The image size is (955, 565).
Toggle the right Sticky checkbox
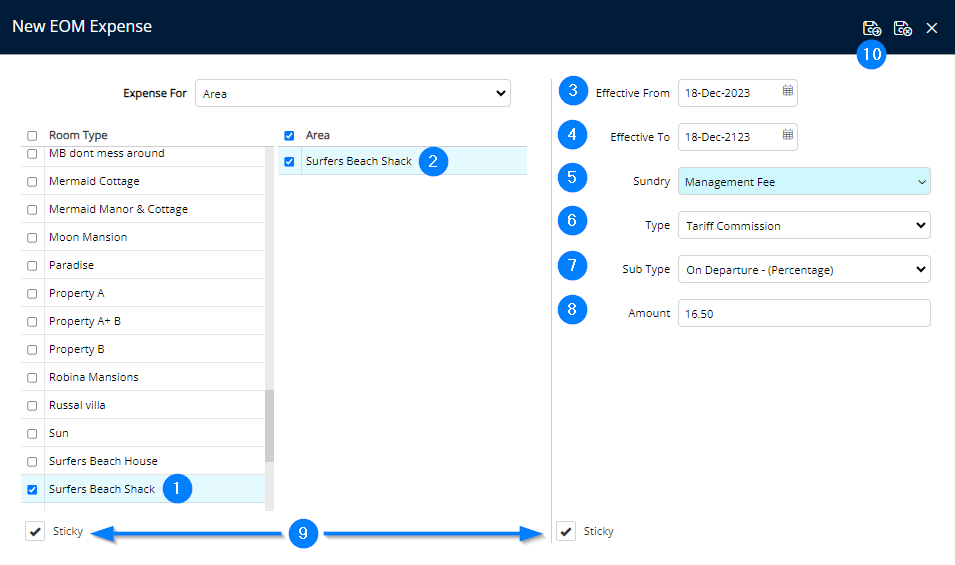567,531
